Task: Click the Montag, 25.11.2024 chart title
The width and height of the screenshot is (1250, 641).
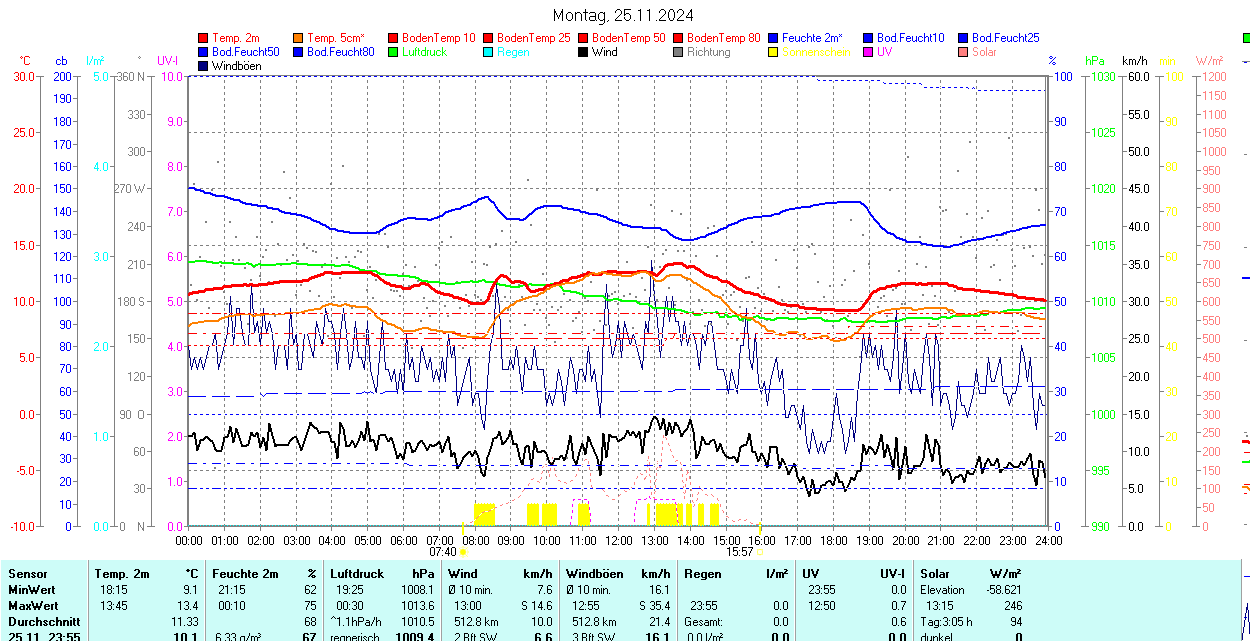Action: (623, 15)
